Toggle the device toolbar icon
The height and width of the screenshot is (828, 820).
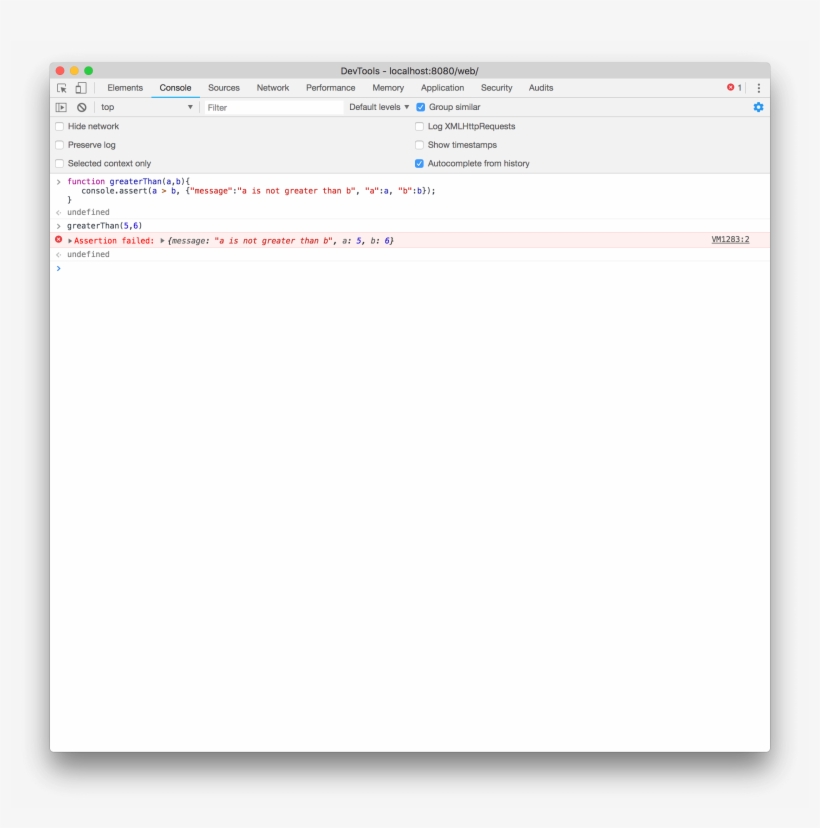[x=82, y=87]
